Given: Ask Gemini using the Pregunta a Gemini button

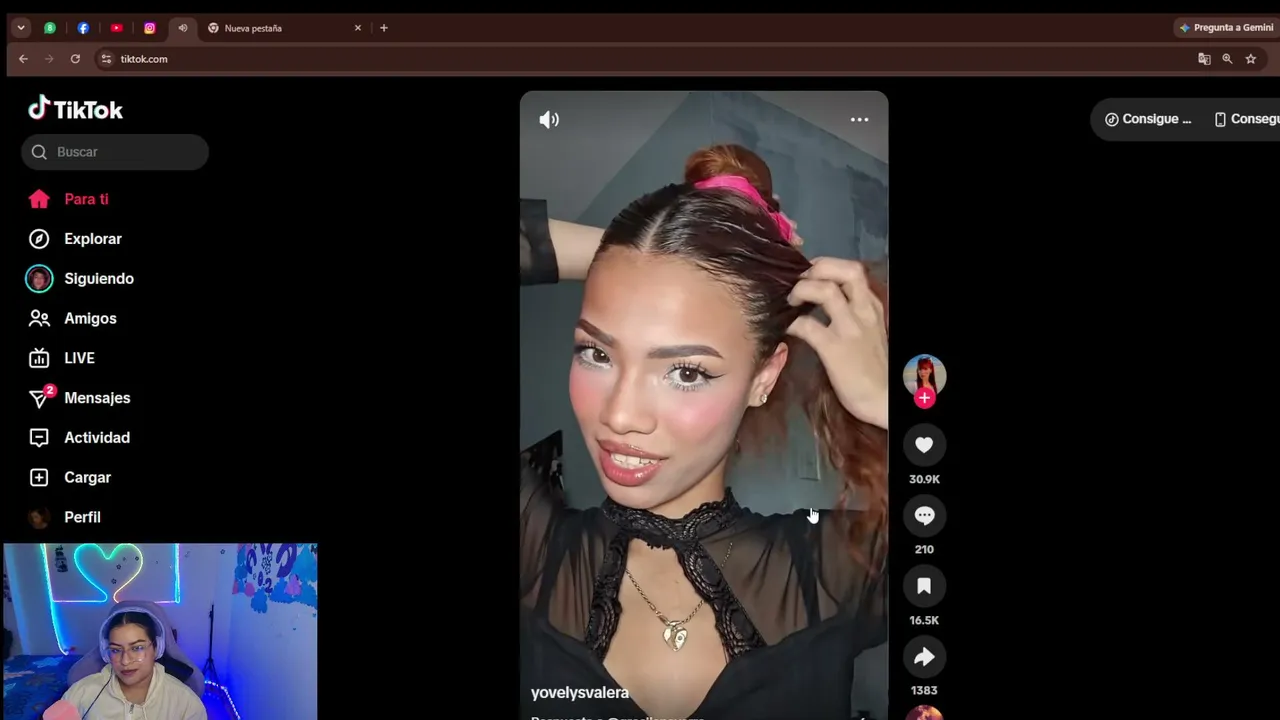Looking at the screenshot, I should 1226,28.
